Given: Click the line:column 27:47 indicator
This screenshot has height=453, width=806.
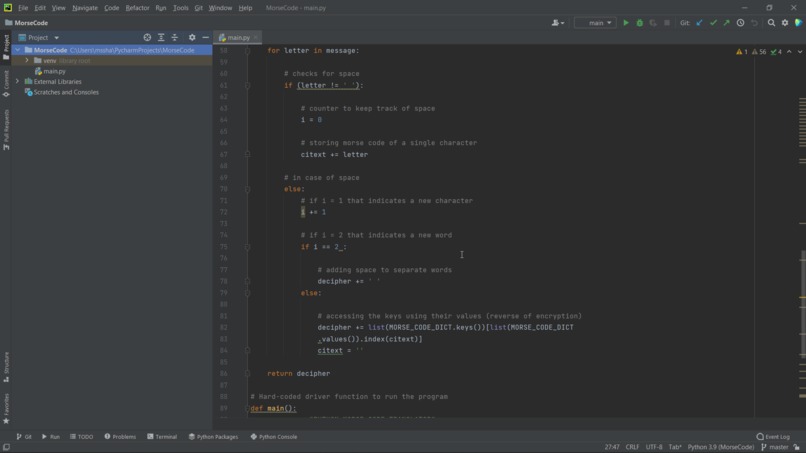Looking at the screenshot, I should coord(612,447).
